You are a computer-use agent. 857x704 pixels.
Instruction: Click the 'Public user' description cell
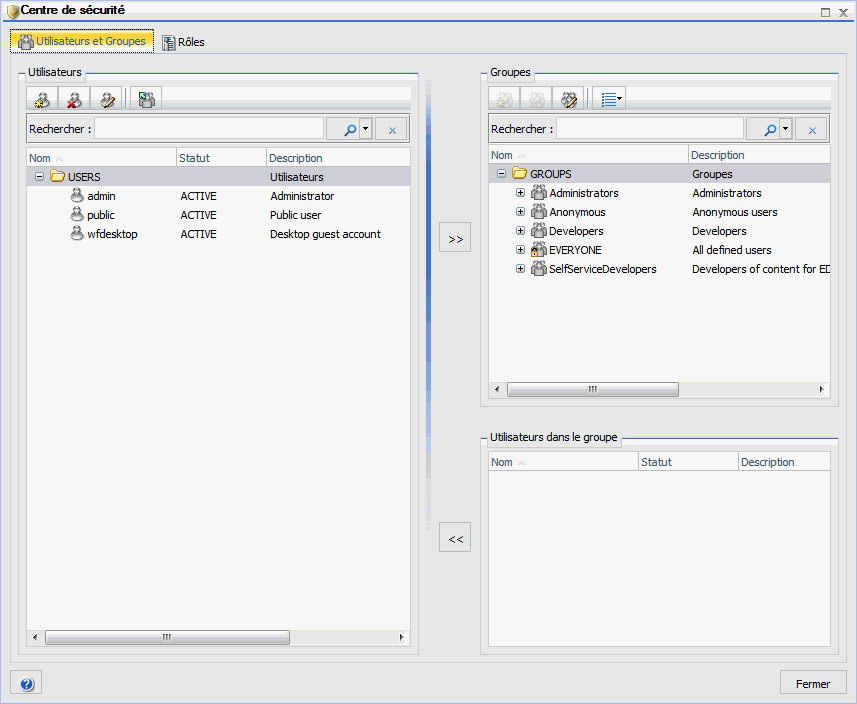pyautogui.click(x=296, y=215)
